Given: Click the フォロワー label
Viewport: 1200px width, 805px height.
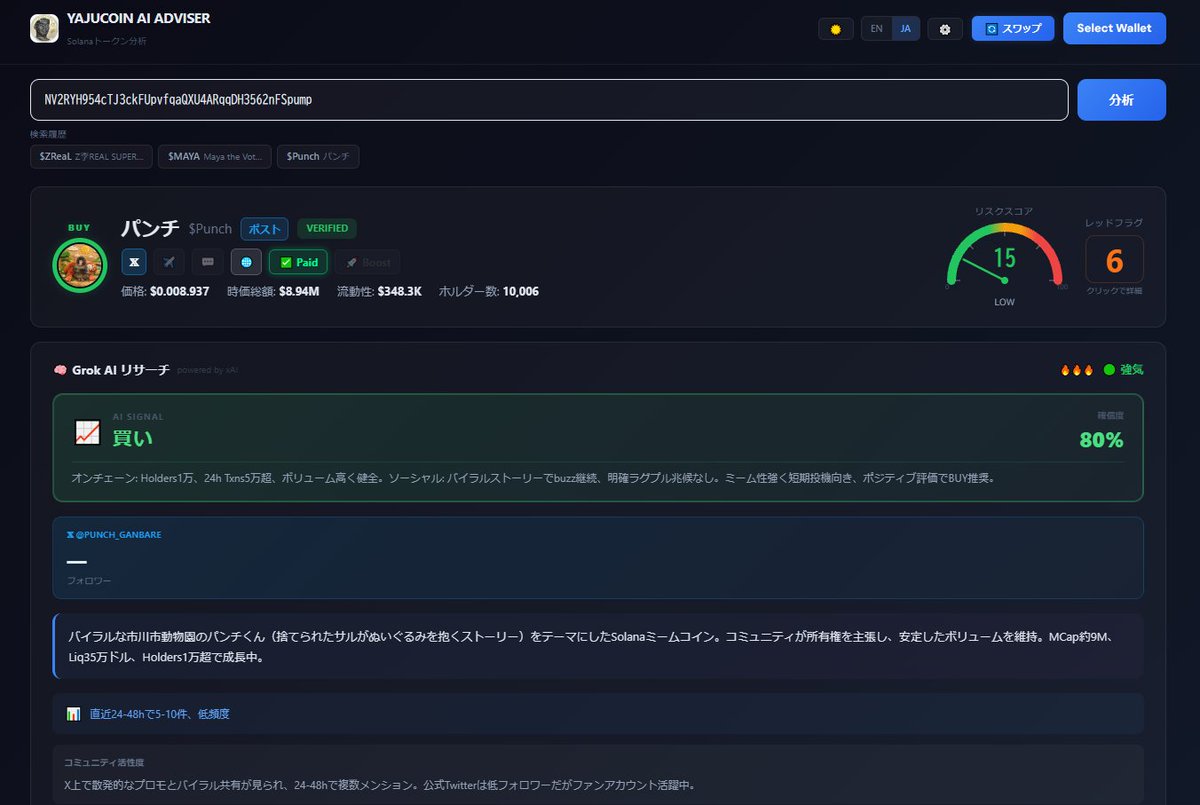Looking at the screenshot, I should [x=89, y=580].
